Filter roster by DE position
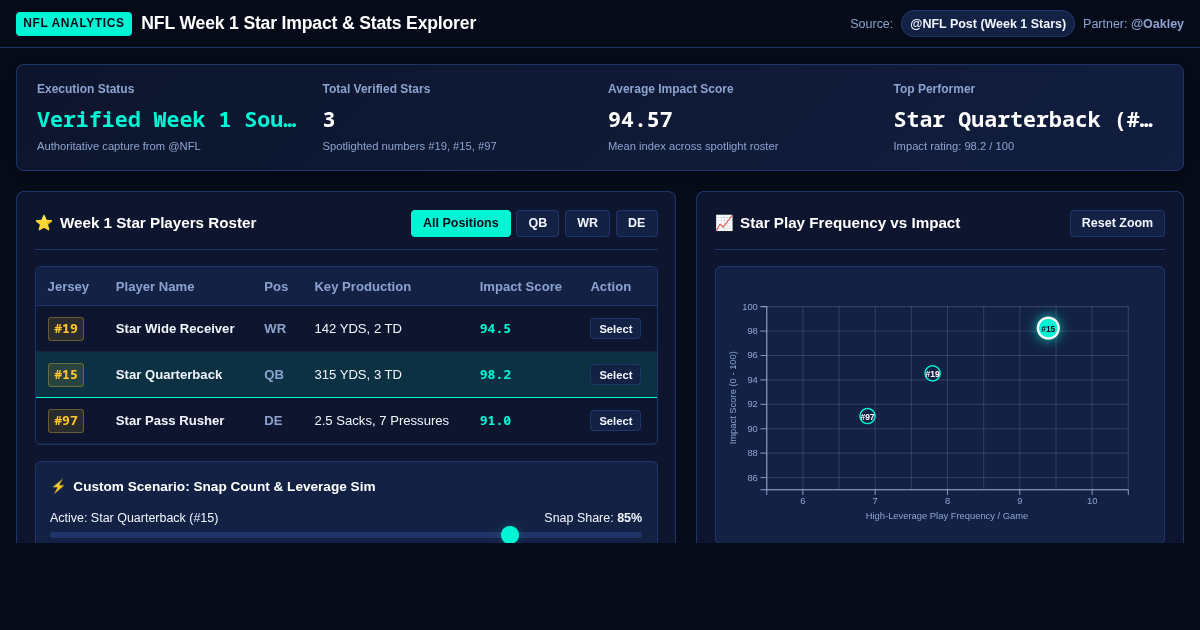Image resolution: width=1200 pixels, height=630 pixels. point(637,223)
